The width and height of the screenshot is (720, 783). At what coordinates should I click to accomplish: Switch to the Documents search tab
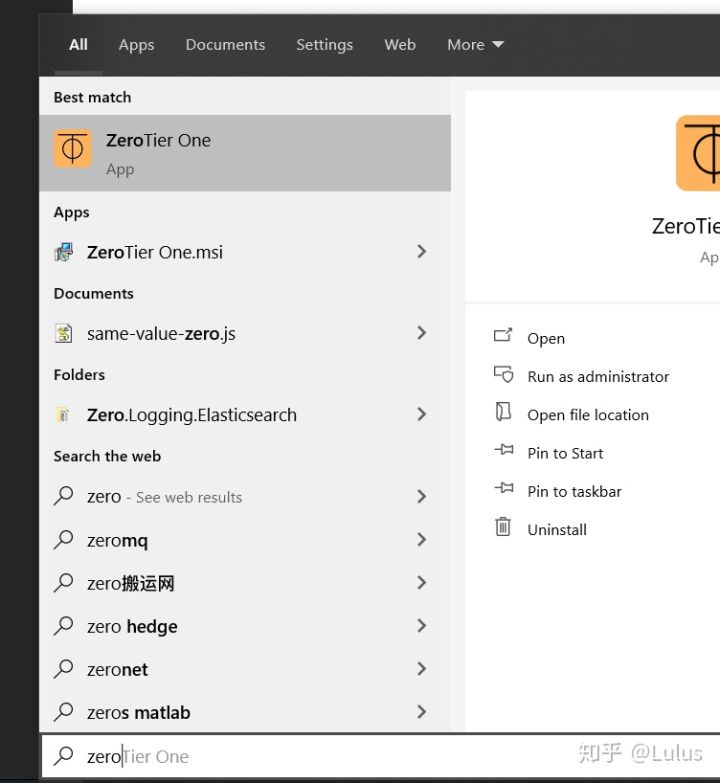click(225, 44)
